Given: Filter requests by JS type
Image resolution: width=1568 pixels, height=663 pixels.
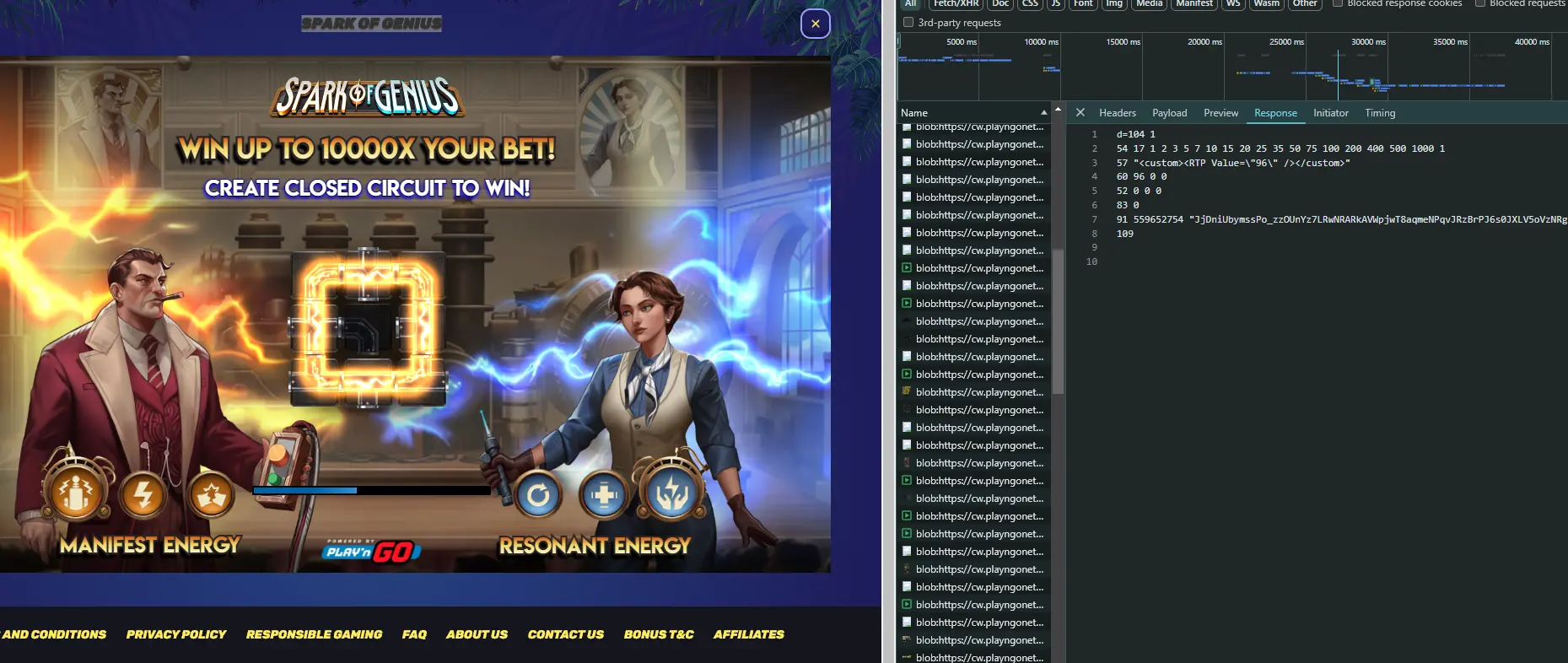Looking at the screenshot, I should click(x=1055, y=3).
